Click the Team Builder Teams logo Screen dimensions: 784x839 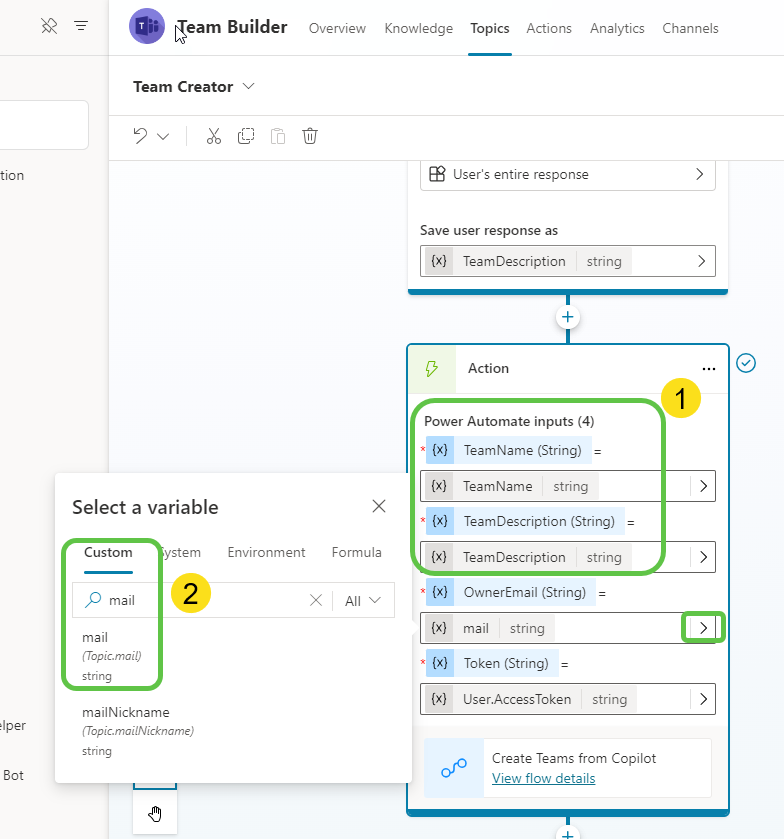coord(146,26)
